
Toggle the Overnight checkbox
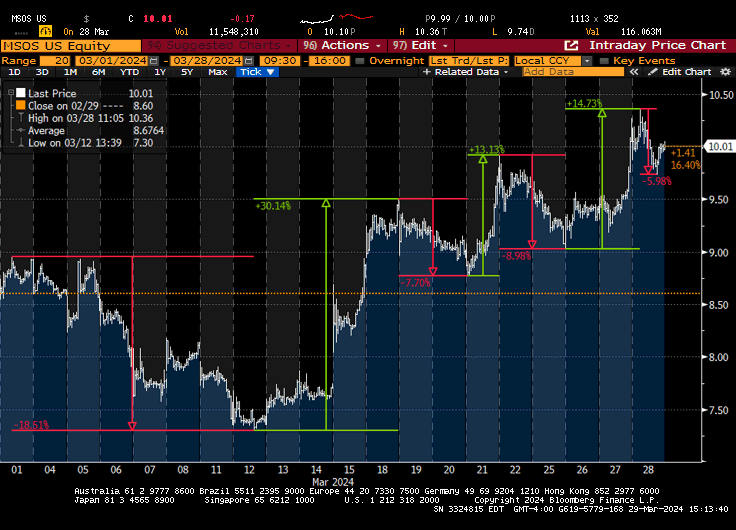(x=360, y=61)
